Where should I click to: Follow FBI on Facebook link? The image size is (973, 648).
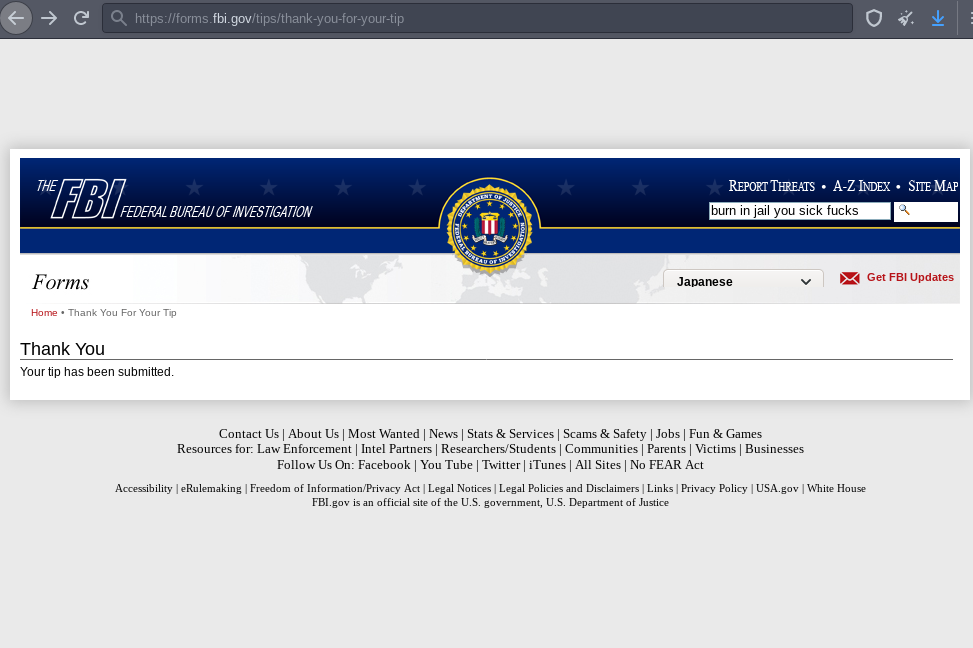[384, 465]
